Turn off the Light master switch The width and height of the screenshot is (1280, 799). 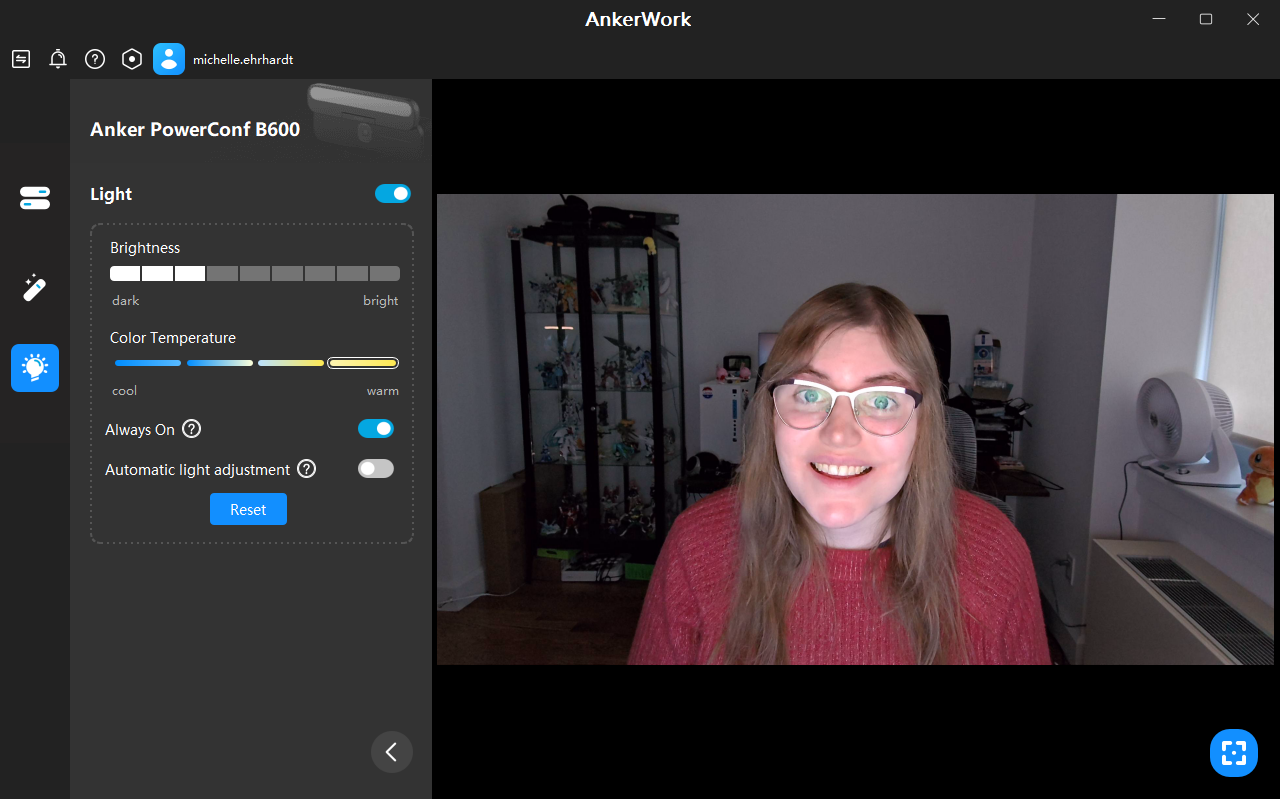[x=393, y=193]
